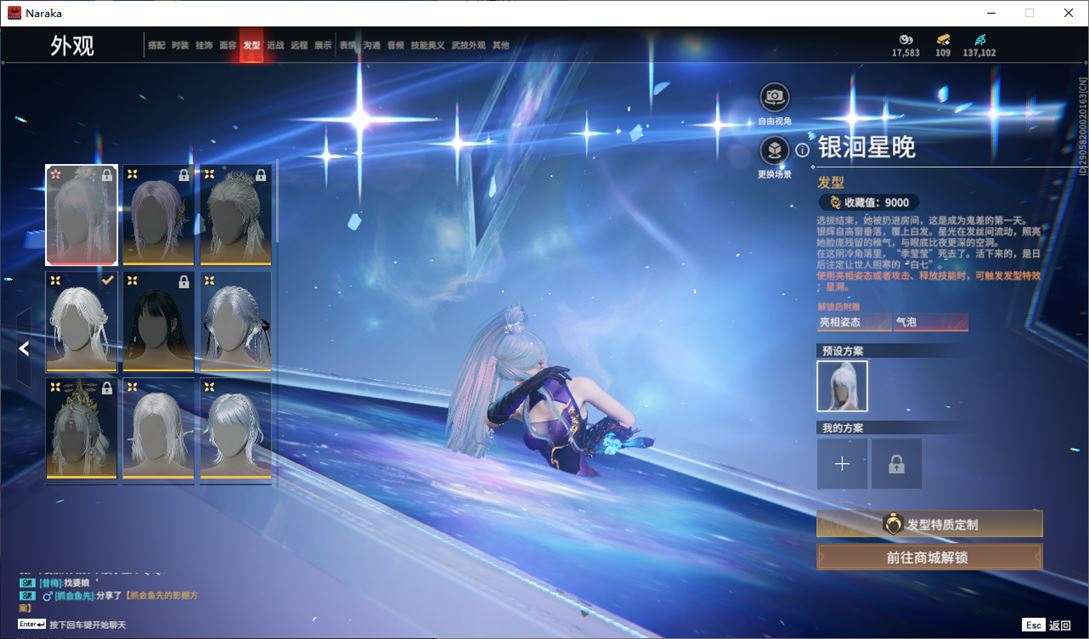The image size is (1089, 639).
Task: Click the gold bar currency icon above 109
Action: coord(943,40)
